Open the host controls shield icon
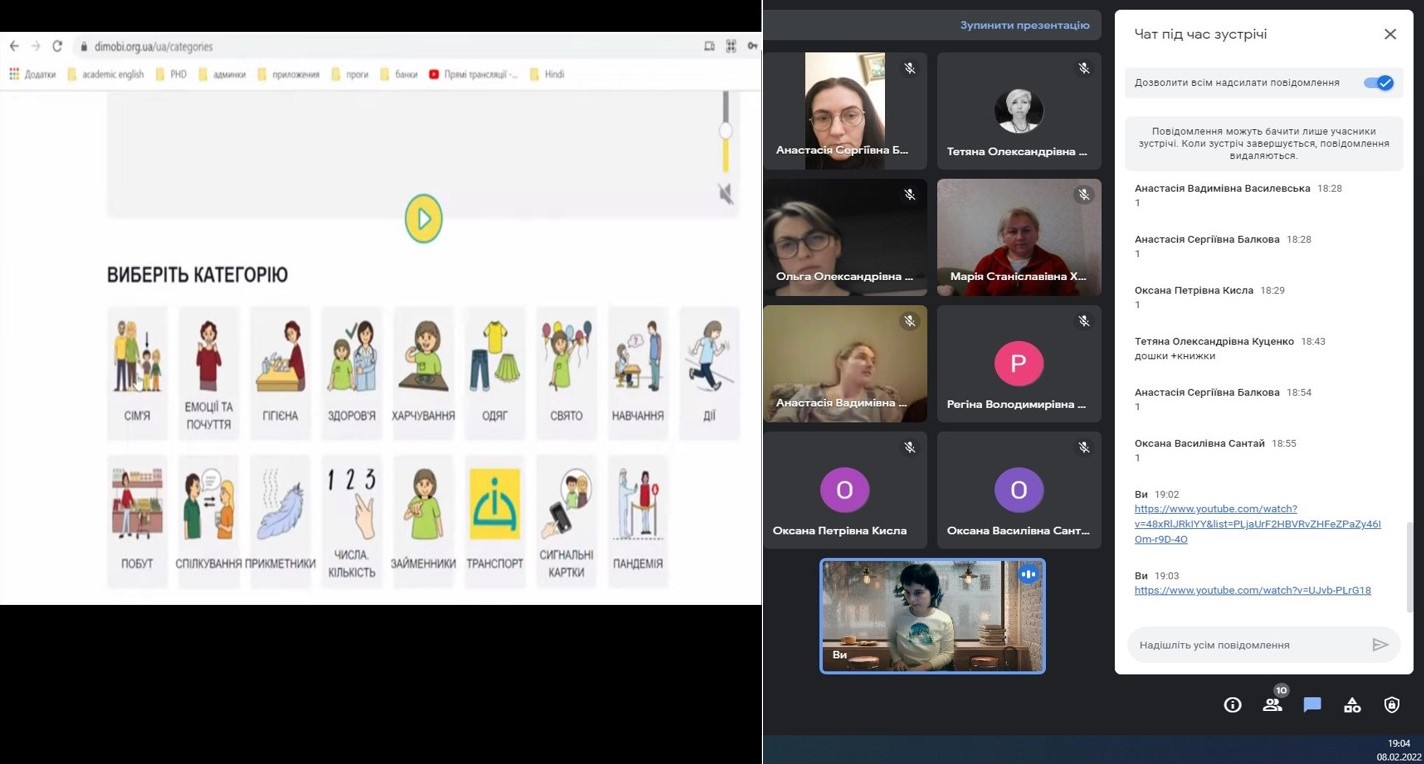Screen dimensions: 1424x764 tap(1391, 705)
